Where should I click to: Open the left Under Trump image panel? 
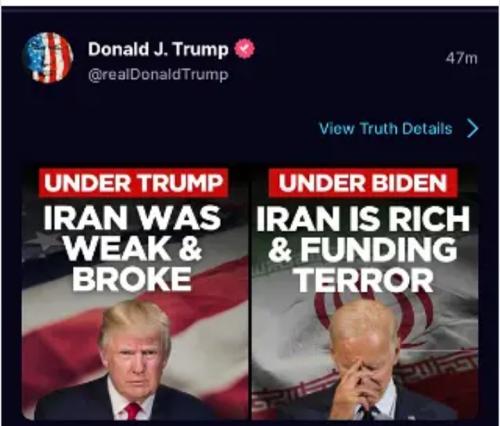click(135, 292)
